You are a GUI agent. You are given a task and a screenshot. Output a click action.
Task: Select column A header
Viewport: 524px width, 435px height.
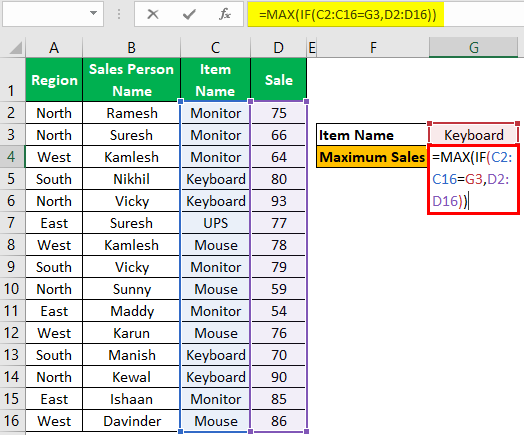(x=54, y=48)
